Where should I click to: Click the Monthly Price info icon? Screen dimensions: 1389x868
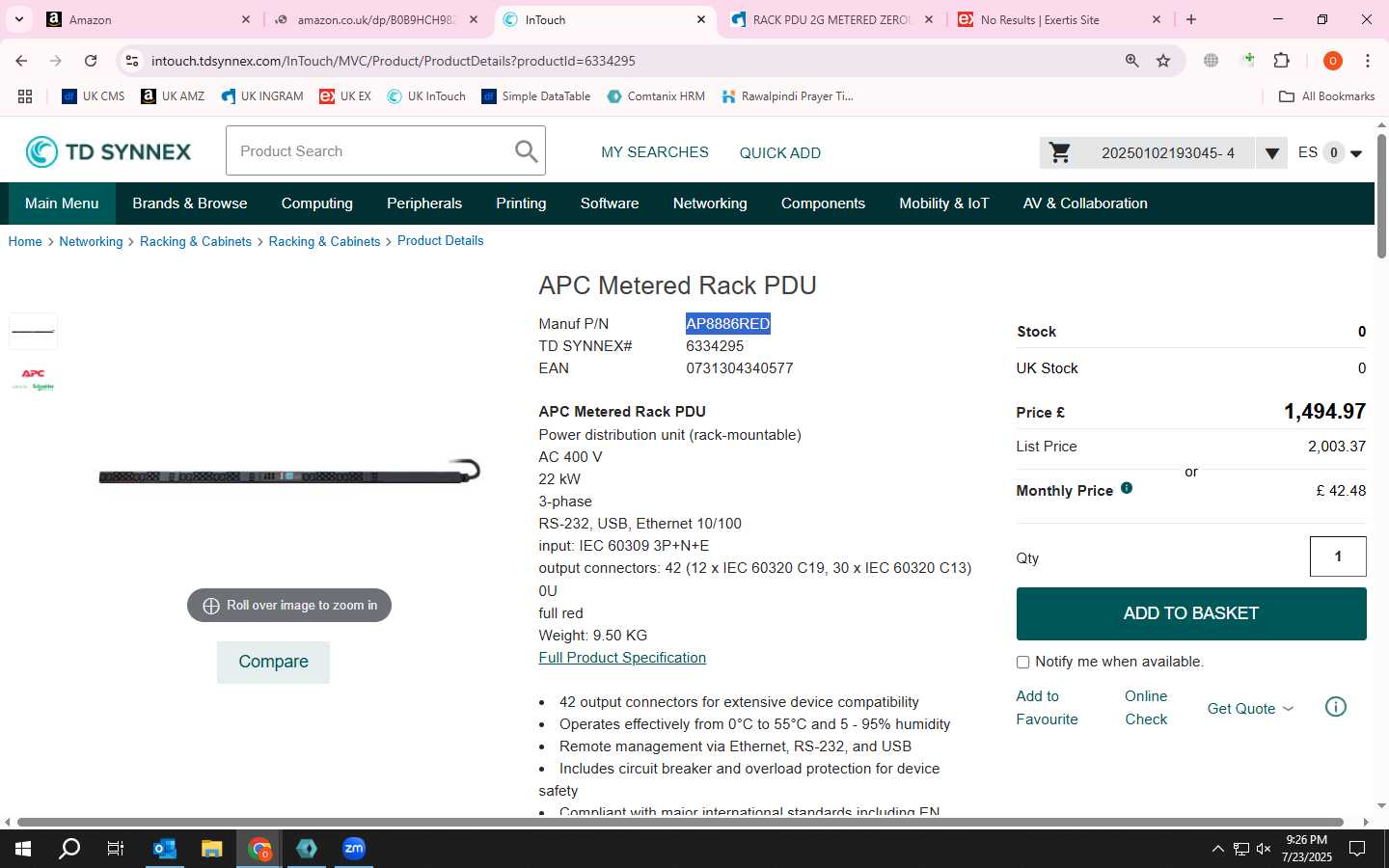point(1127,488)
